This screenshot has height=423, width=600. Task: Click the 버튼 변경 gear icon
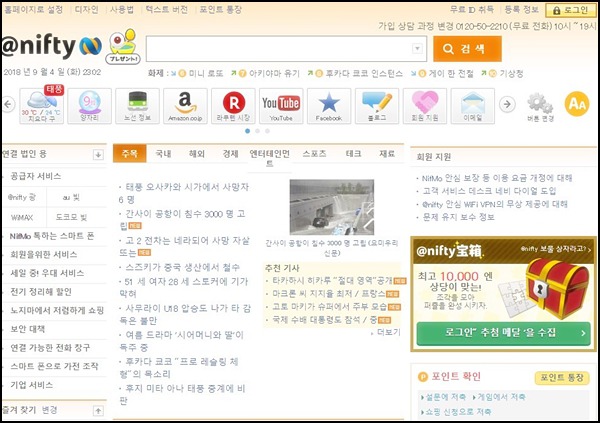pos(540,106)
